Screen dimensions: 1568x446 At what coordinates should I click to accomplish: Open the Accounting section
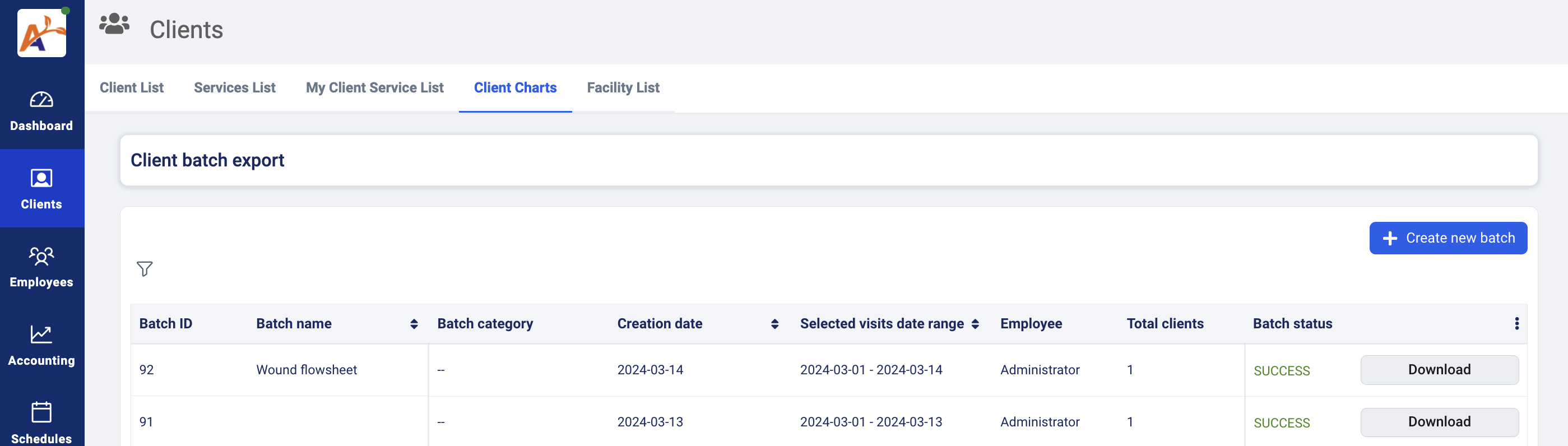(41, 345)
